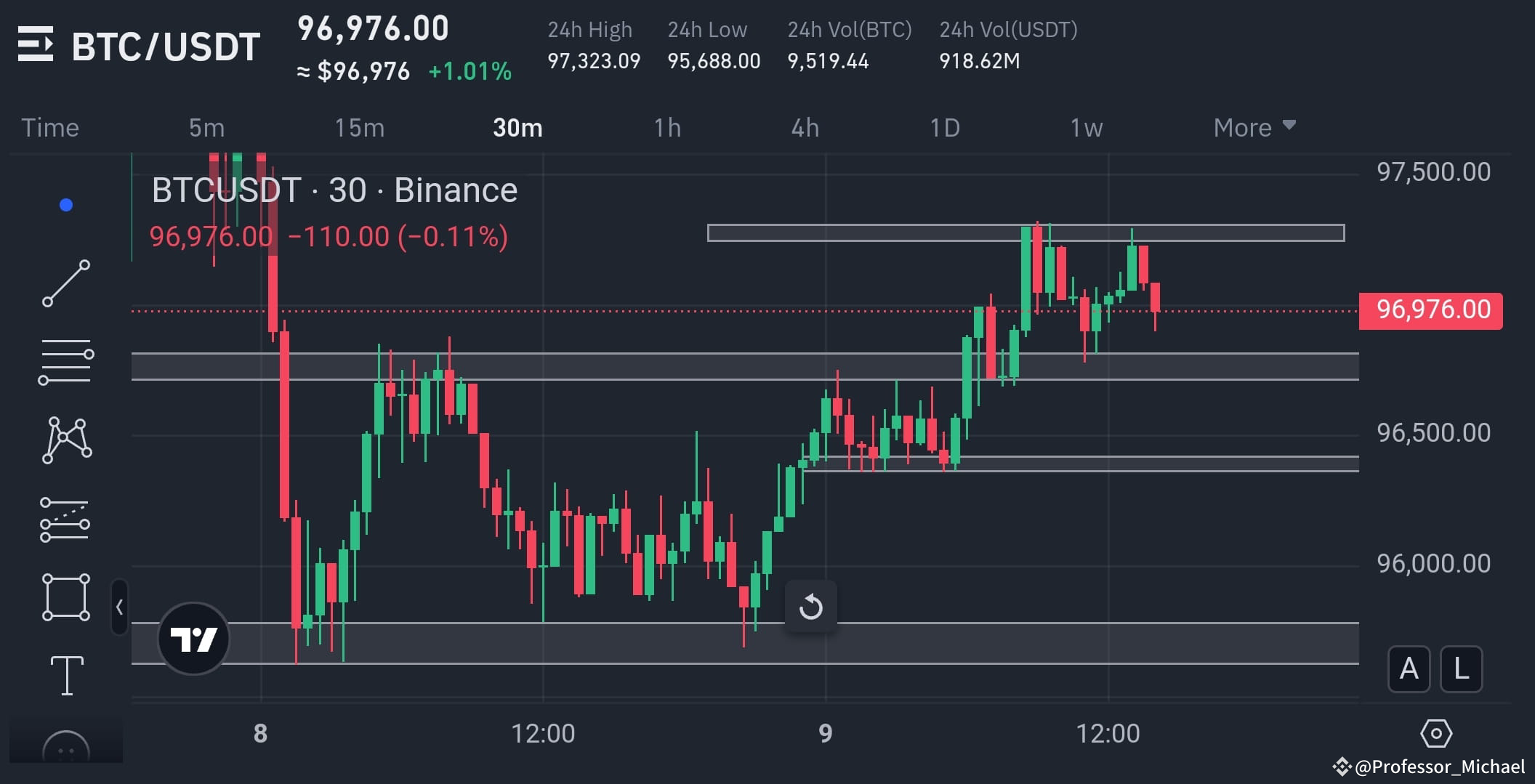The width and height of the screenshot is (1535, 784).
Task: Select the text annotation tool
Action: coord(66,674)
